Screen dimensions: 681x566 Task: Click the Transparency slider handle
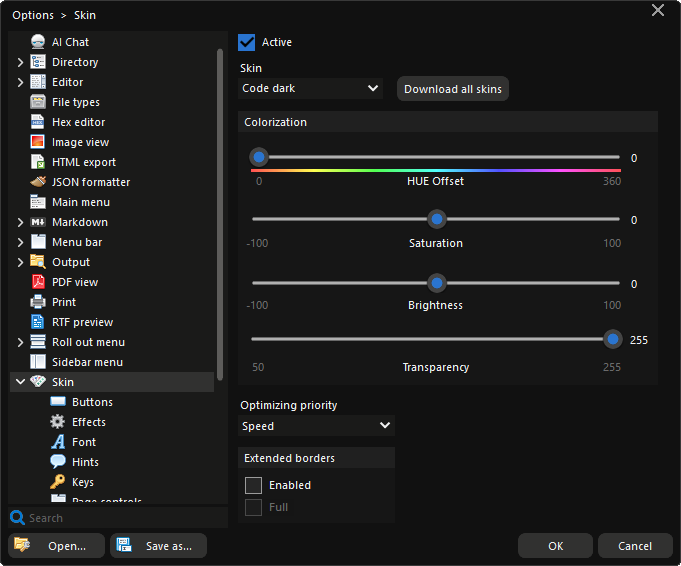click(x=613, y=339)
